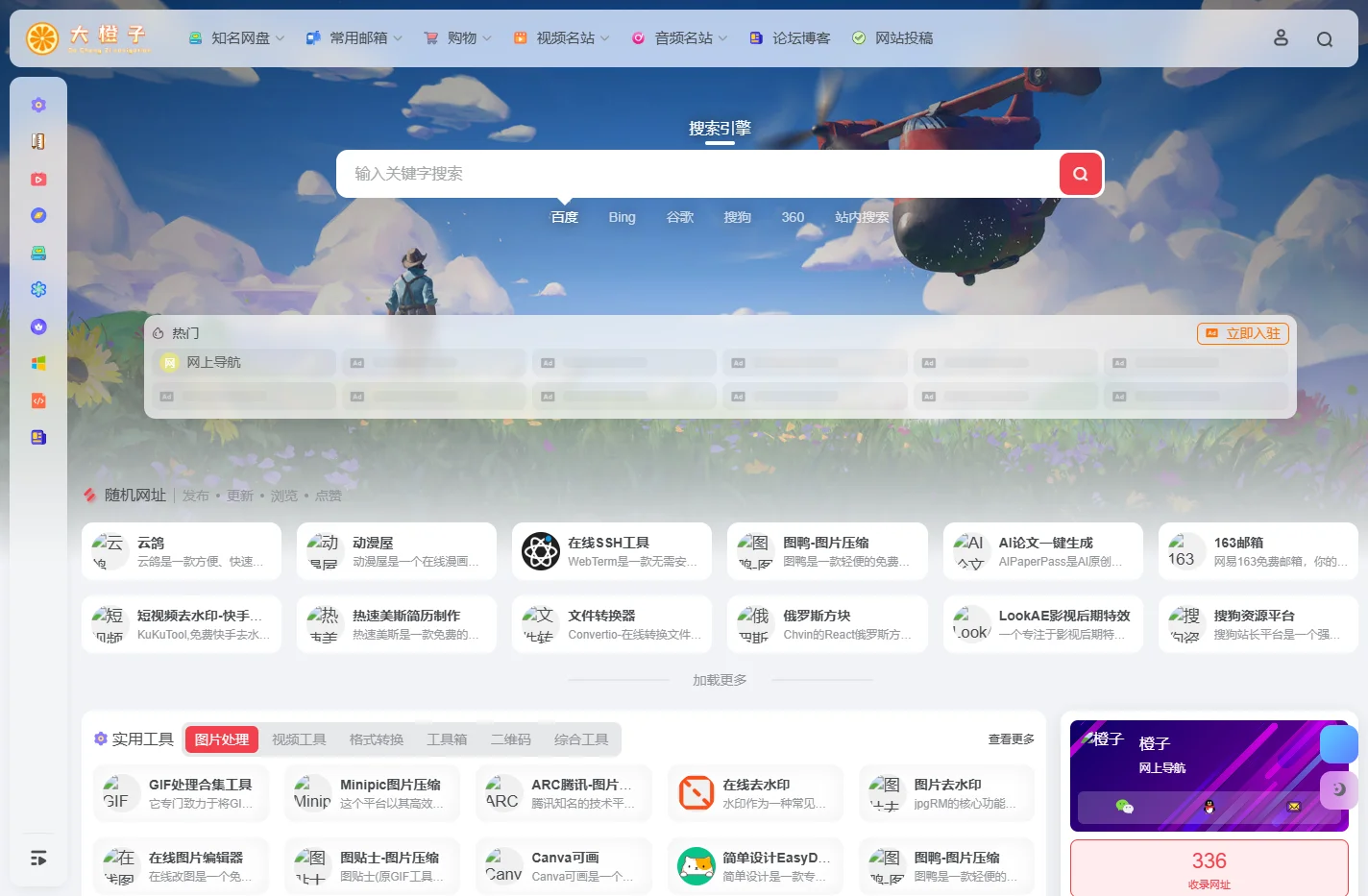The width and height of the screenshot is (1368, 896).
Task: Click the blue floating square button
Action: [1338, 744]
